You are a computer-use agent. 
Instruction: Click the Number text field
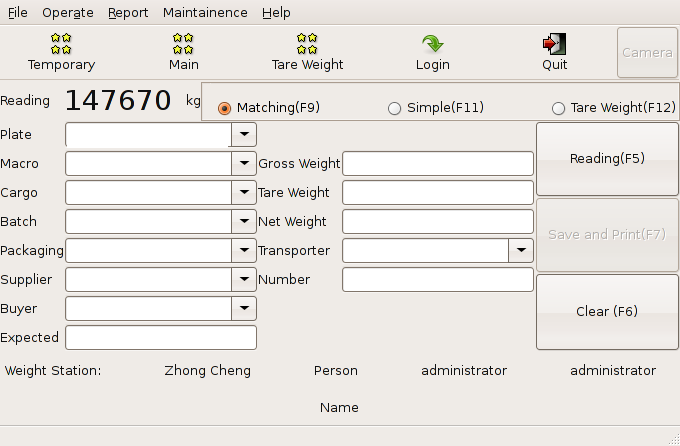tap(437, 280)
